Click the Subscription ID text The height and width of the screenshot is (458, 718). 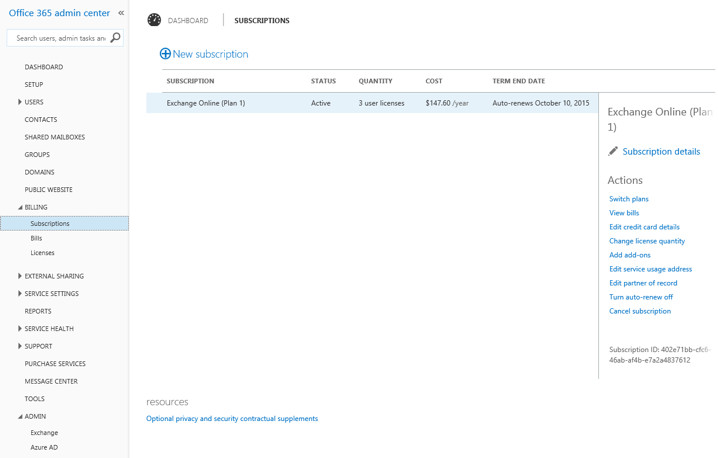pos(659,354)
